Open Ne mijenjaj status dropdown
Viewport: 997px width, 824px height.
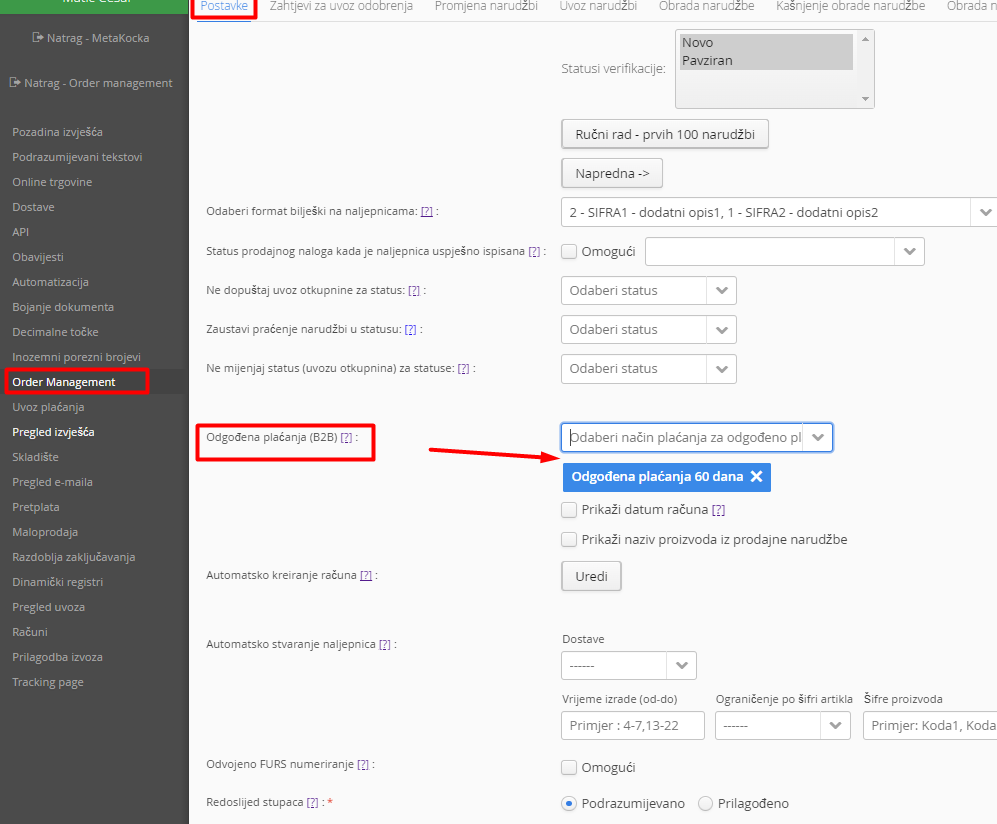pos(722,369)
